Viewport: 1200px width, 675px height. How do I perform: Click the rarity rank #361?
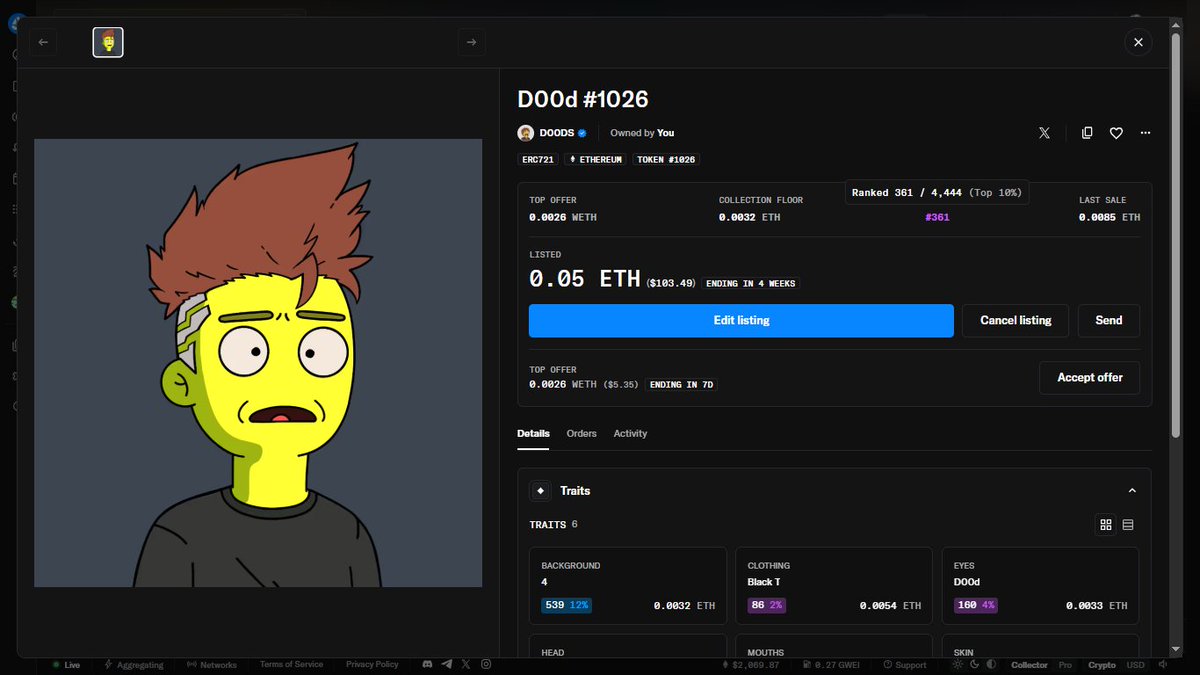pyautogui.click(x=937, y=217)
